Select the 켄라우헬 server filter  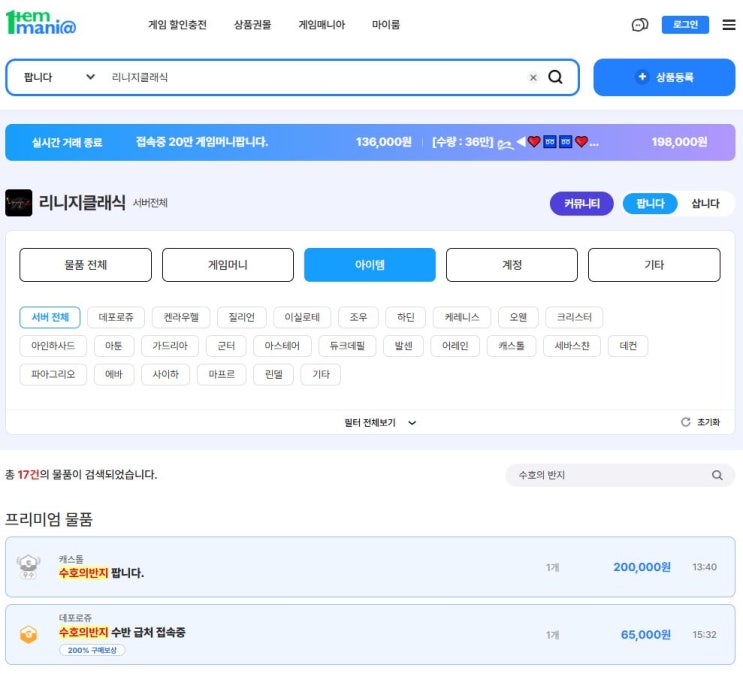coord(181,317)
